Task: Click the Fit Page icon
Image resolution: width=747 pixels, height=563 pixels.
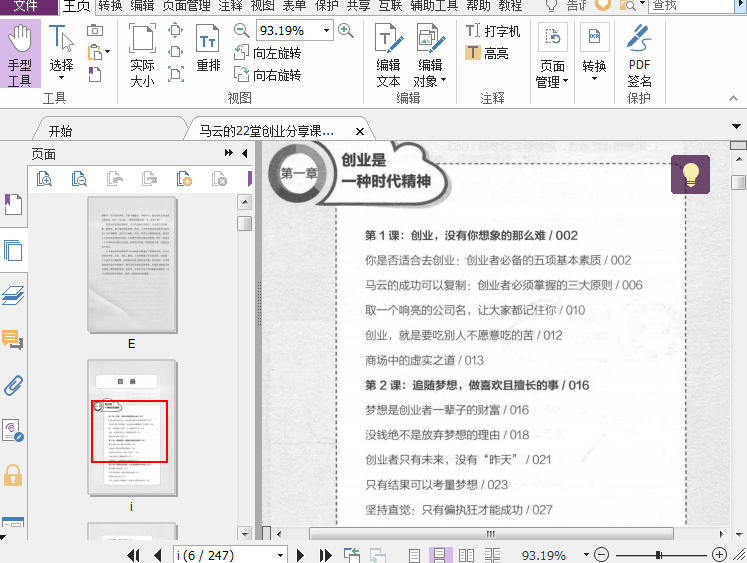Action: click(175, 30)
